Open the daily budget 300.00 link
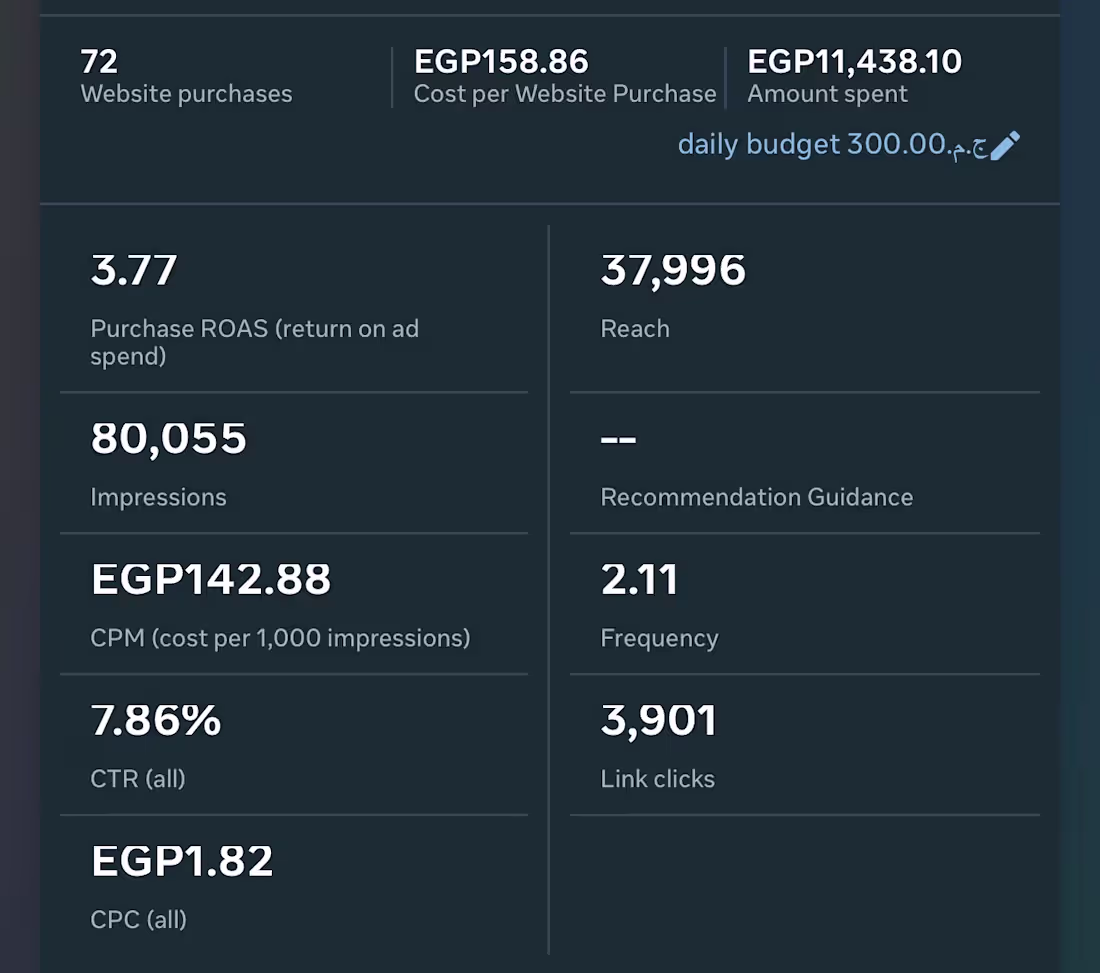1100x973 pixels. pos(832,145)
